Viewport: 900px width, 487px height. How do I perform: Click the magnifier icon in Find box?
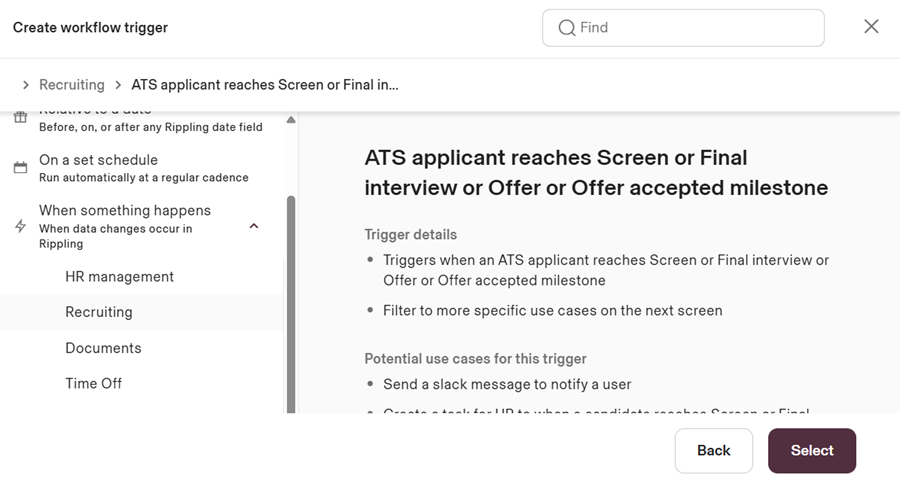pos(566,28)
